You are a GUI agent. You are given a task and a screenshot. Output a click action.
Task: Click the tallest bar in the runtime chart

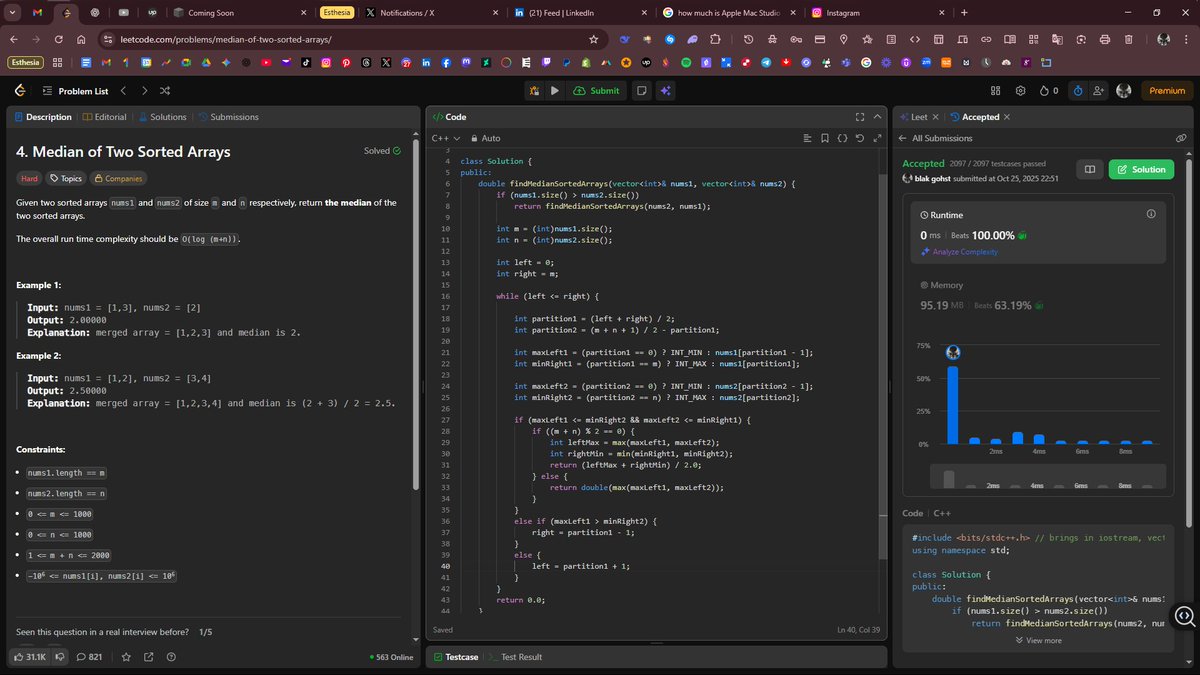pos(953,404)
